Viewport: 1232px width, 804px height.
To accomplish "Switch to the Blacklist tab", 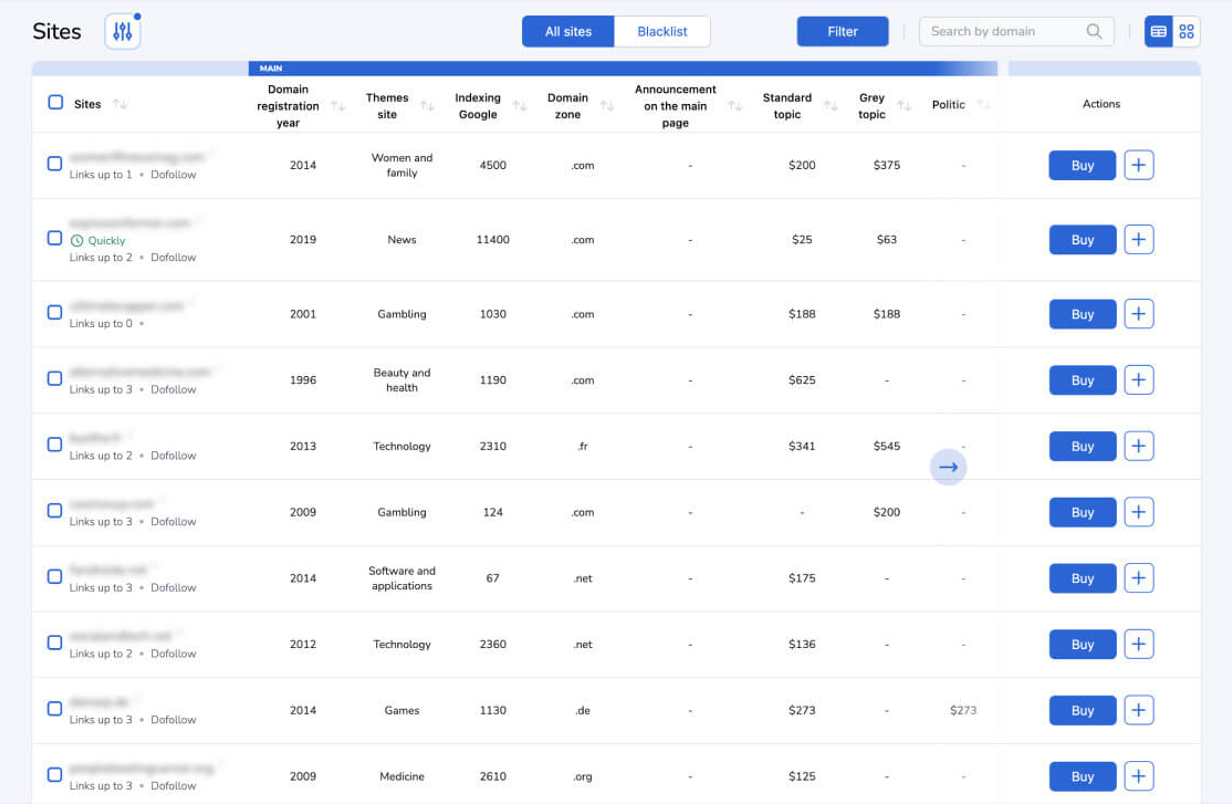I will (x=662, y=31).
